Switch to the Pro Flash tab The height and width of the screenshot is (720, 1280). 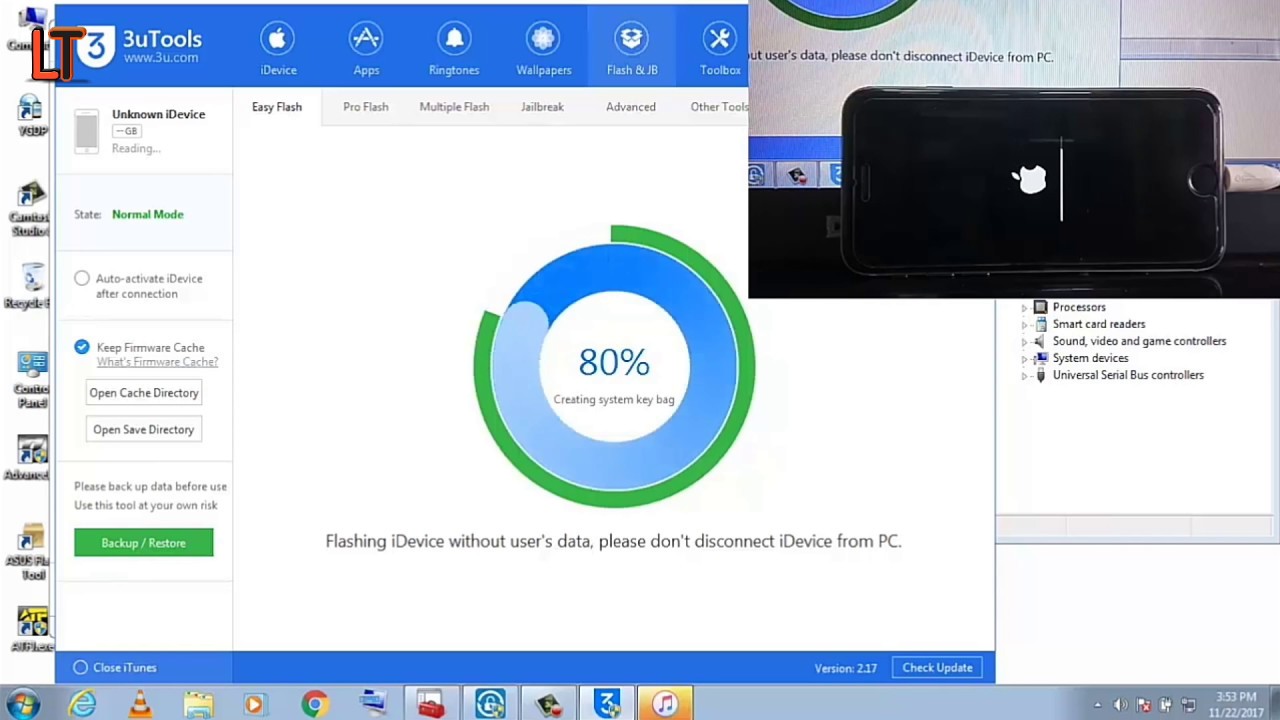point(365,107)
